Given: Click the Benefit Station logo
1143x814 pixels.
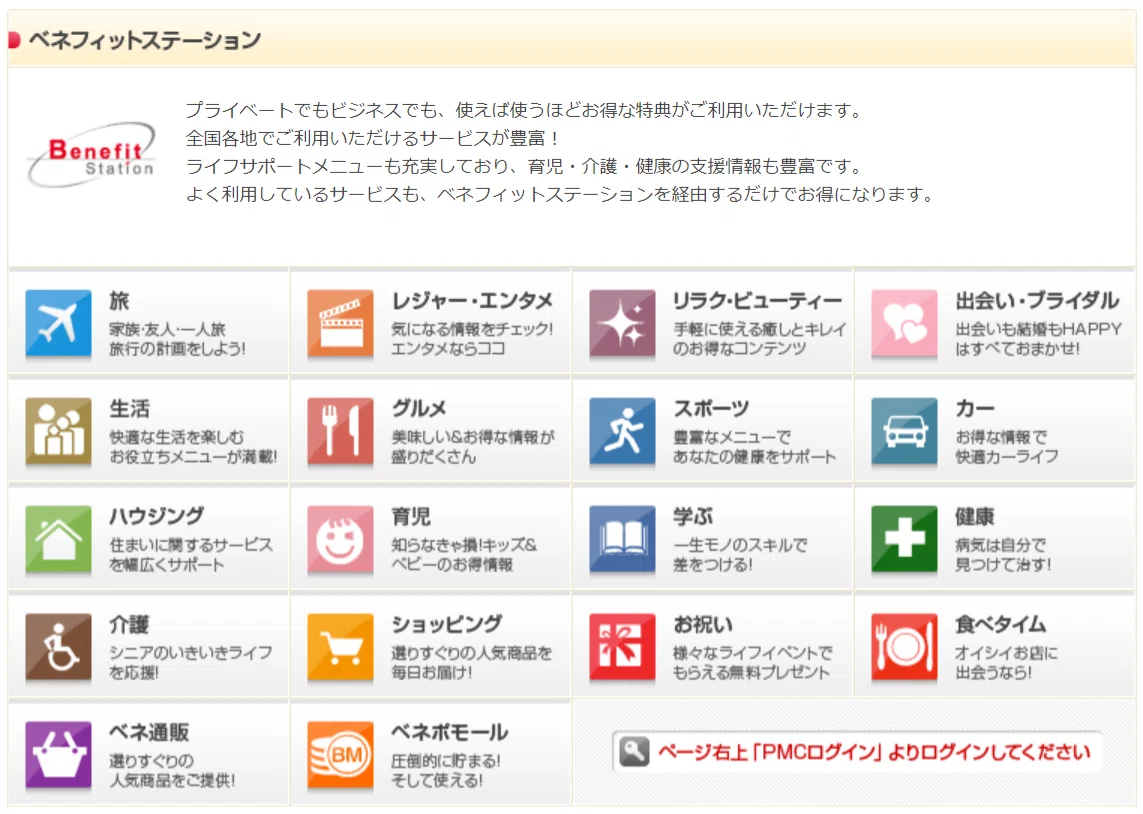Looking at the screenshot, I should tap(92, 154).
